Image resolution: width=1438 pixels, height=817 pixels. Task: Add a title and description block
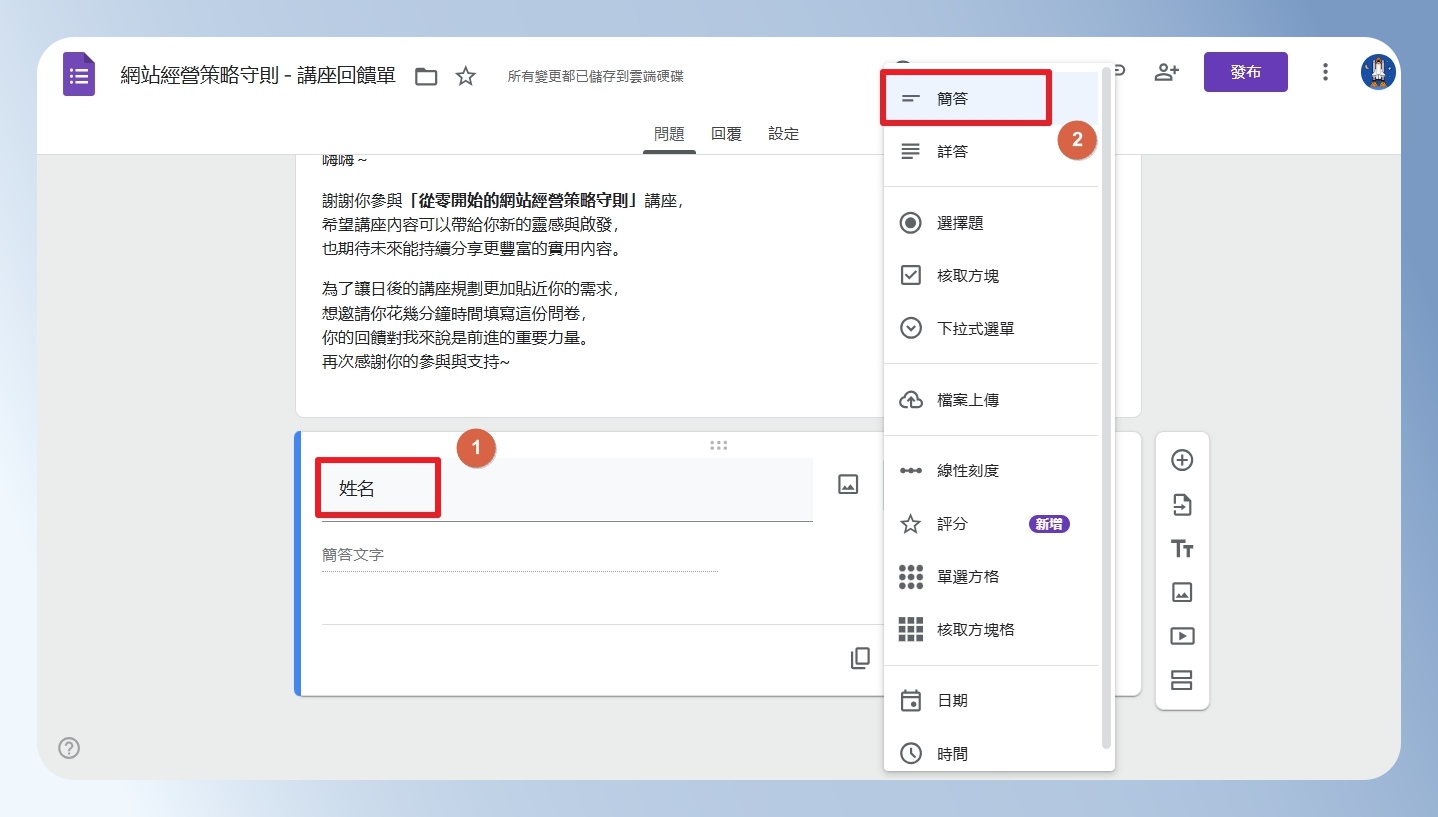point(1182,549)
